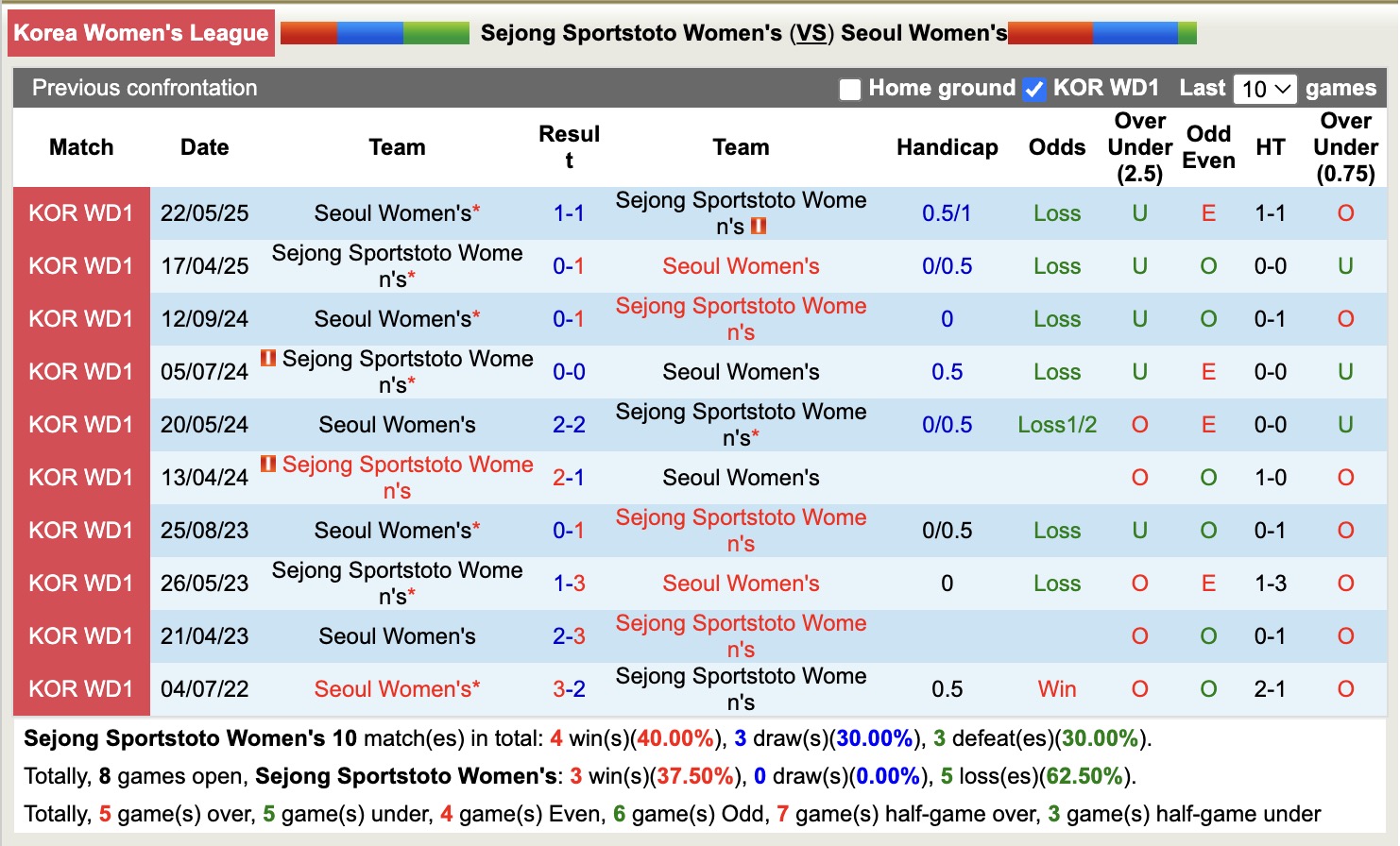Click the Korea Women's League header badge
The width and height of the screenshot is (1400, 846).
click(140, 32)
